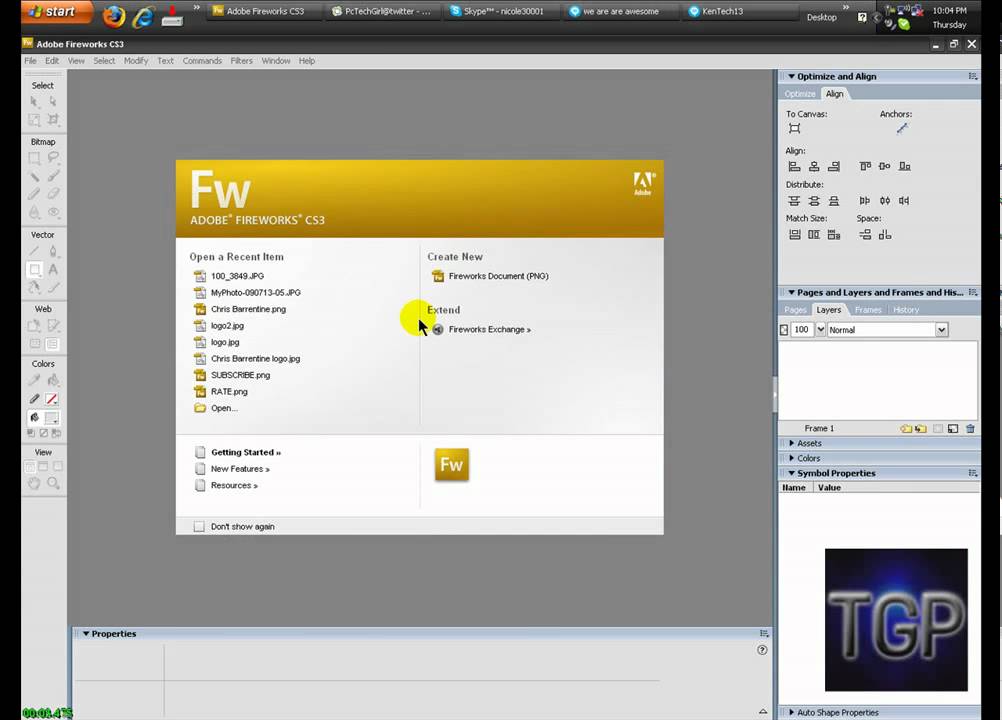Open the Normal blend mode dropdown
The width and height of the screenshot is (1002, 720).
pos(941,330)
